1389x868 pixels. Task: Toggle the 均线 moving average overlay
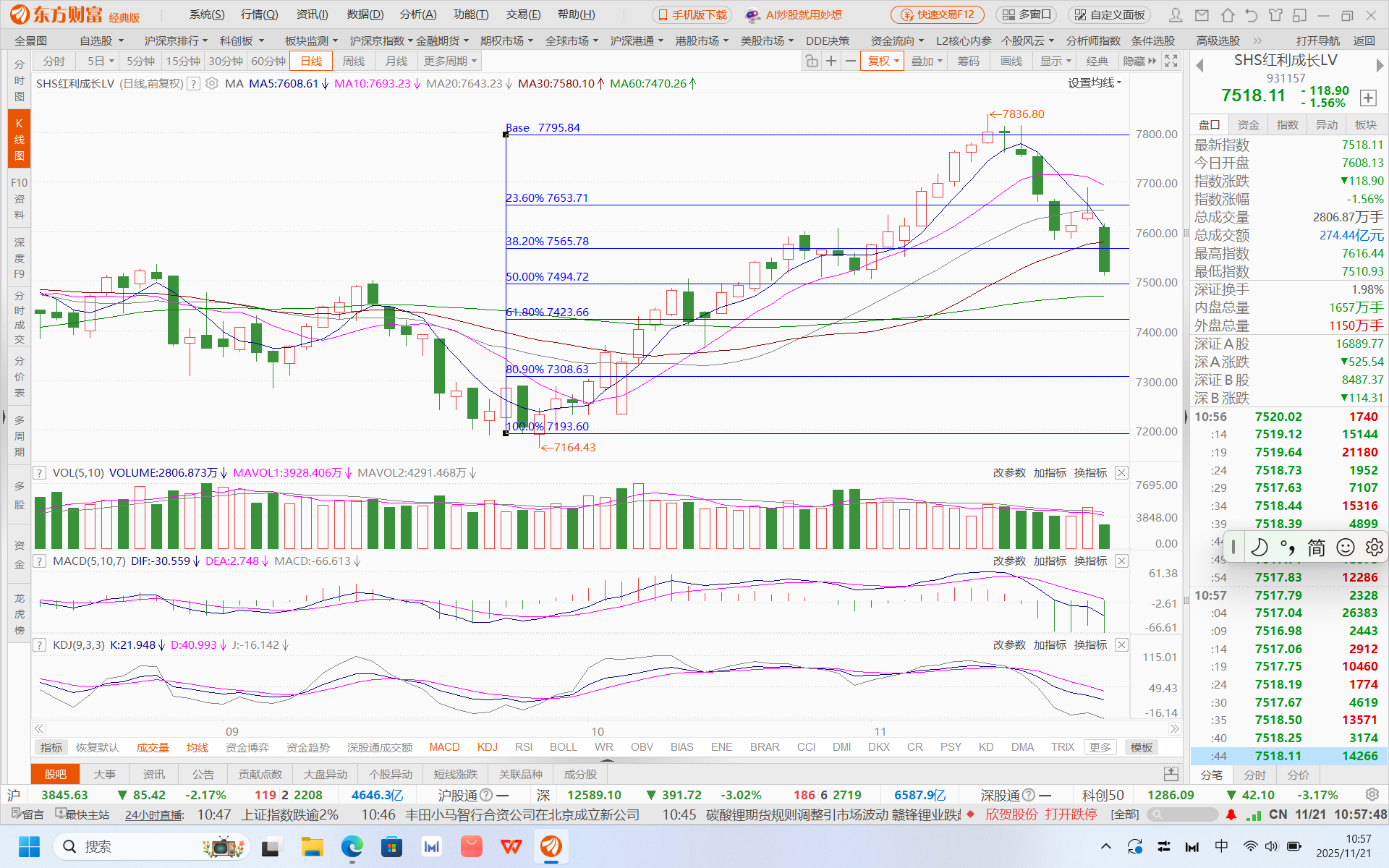point(197,747)
